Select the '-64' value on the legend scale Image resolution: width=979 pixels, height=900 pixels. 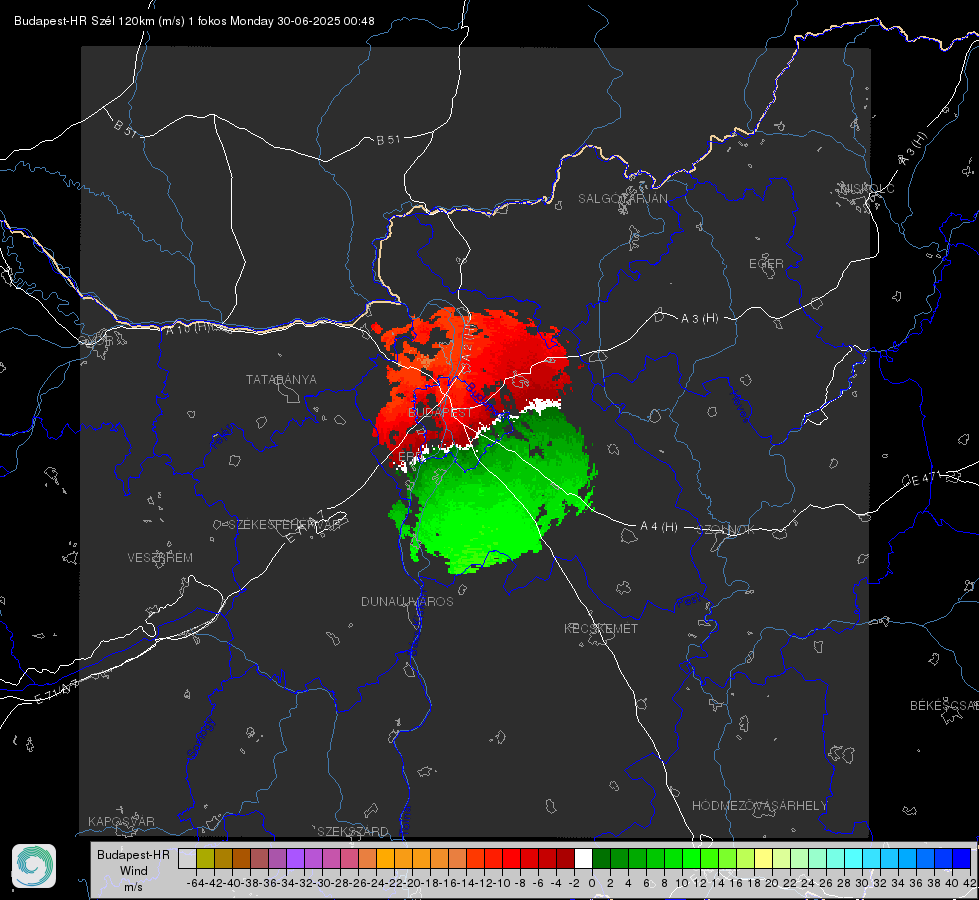tap(195, 883)
